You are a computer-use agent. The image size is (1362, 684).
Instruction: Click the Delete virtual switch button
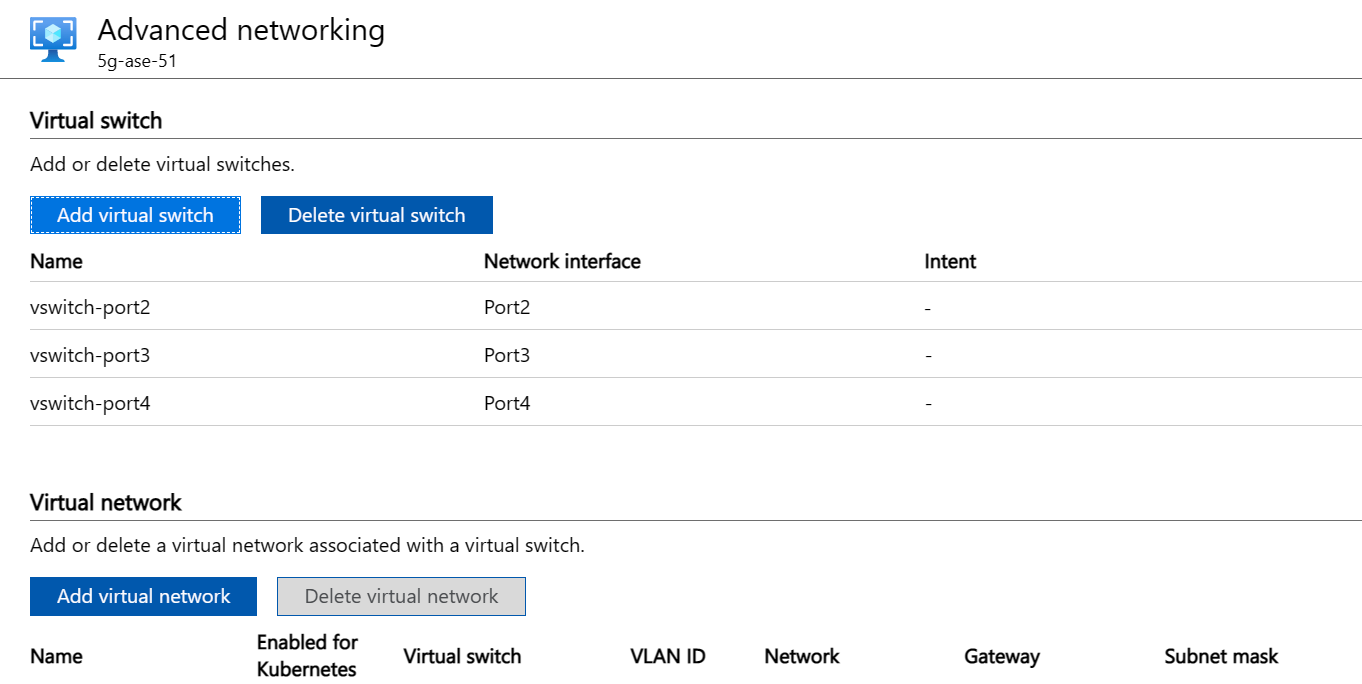[x=376, y=214]
